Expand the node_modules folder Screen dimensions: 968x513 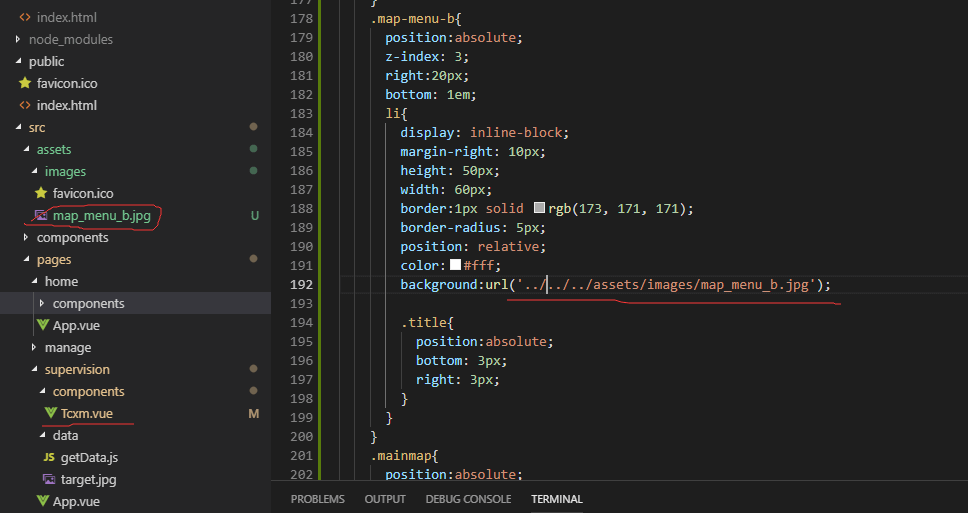point(18,39)
